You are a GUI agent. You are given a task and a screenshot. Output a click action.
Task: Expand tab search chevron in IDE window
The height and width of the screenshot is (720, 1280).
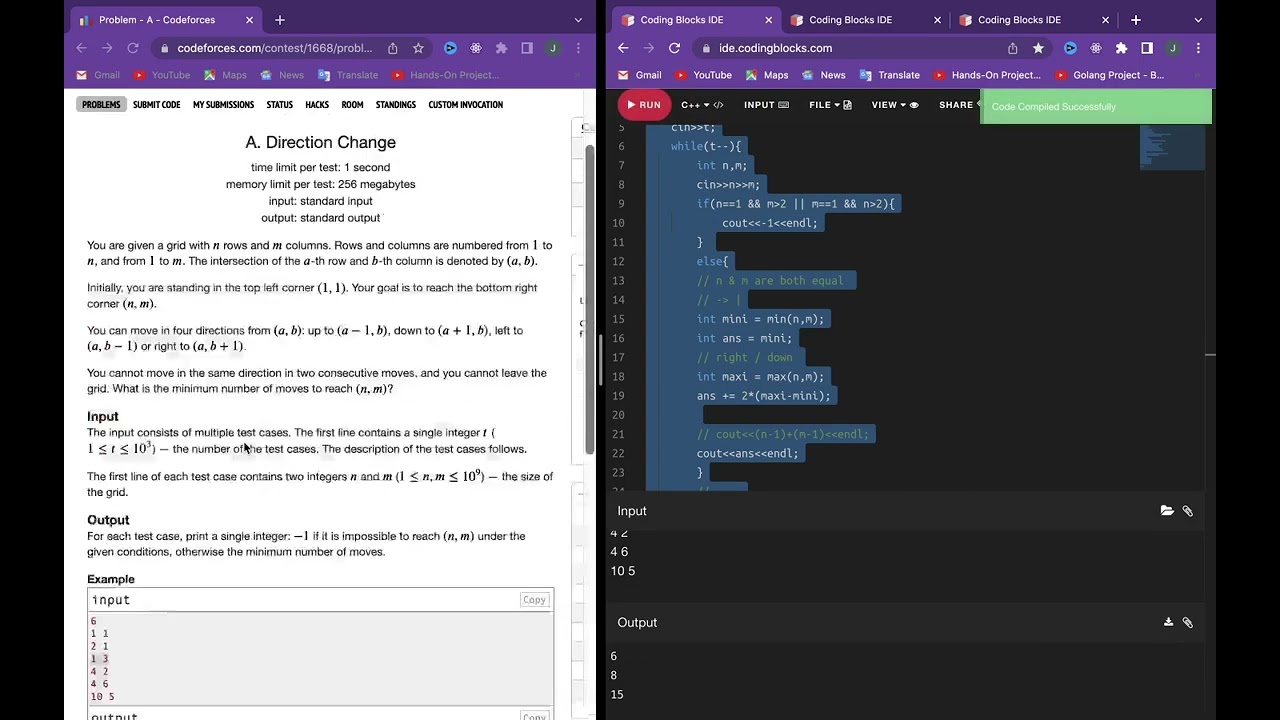(1198, 20)
